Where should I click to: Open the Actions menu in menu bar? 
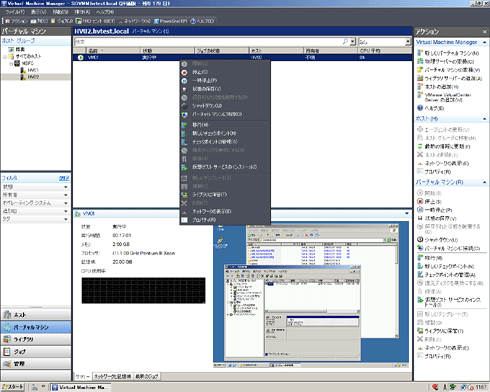(x=82, y=12)
